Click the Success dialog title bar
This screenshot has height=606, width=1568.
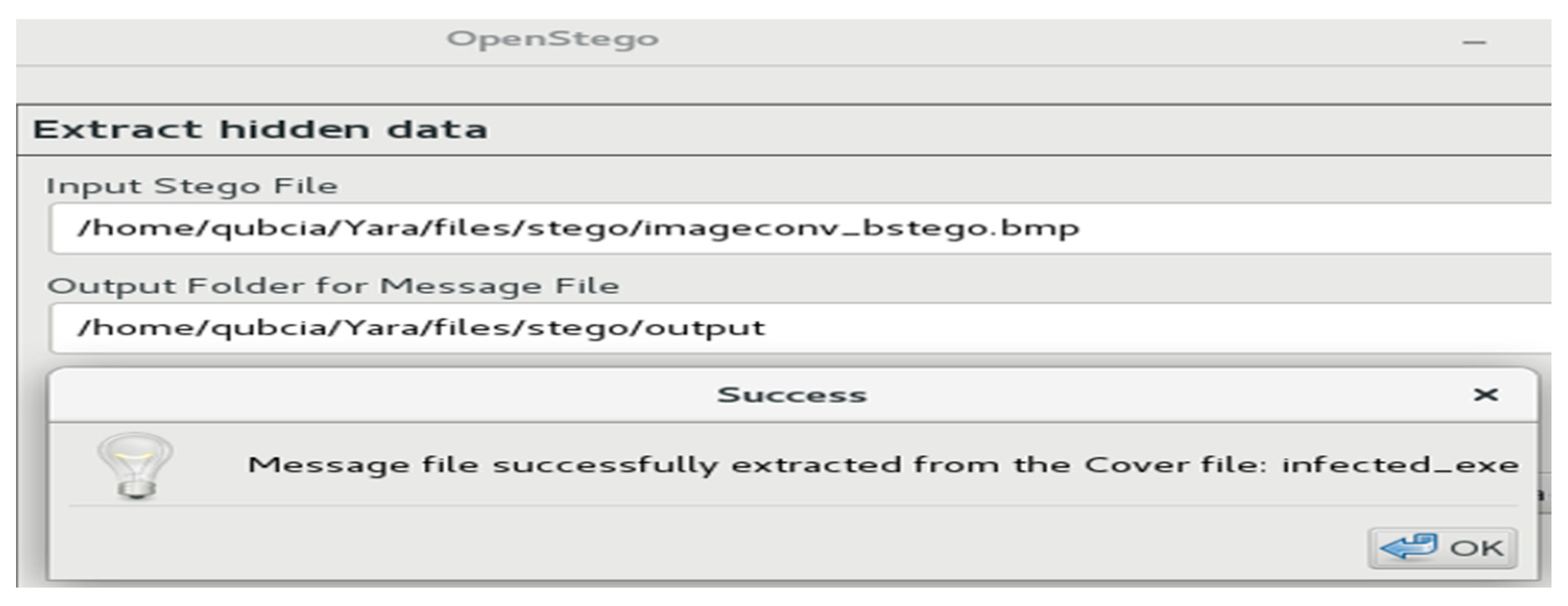[791, 395]
